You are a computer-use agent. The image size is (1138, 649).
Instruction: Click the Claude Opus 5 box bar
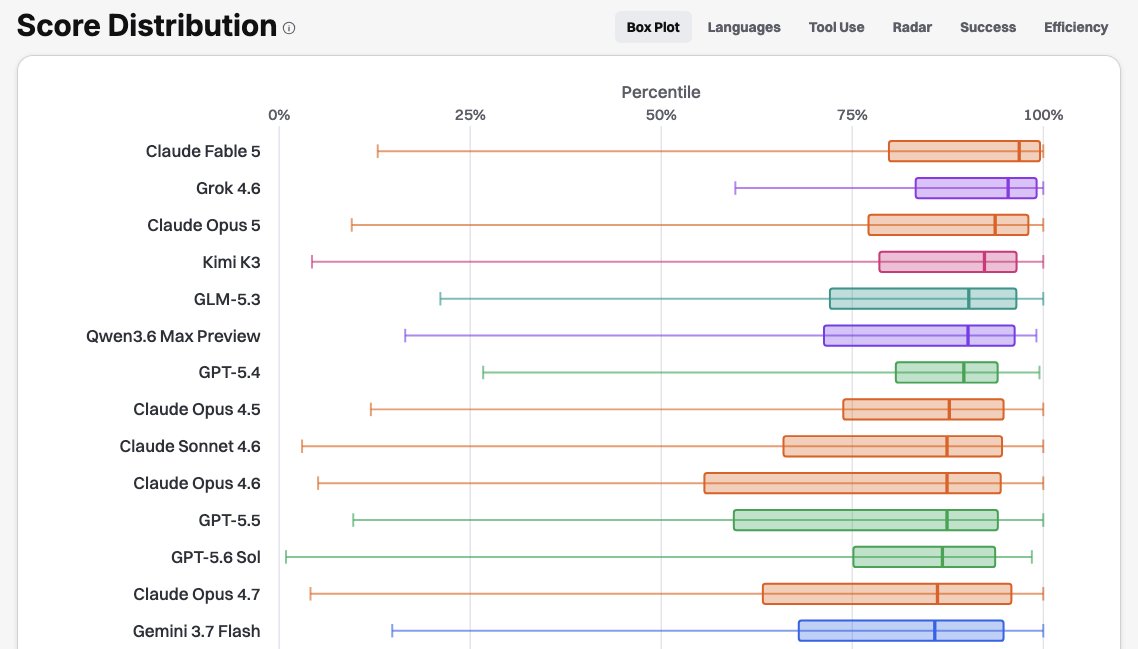(949, 225)
